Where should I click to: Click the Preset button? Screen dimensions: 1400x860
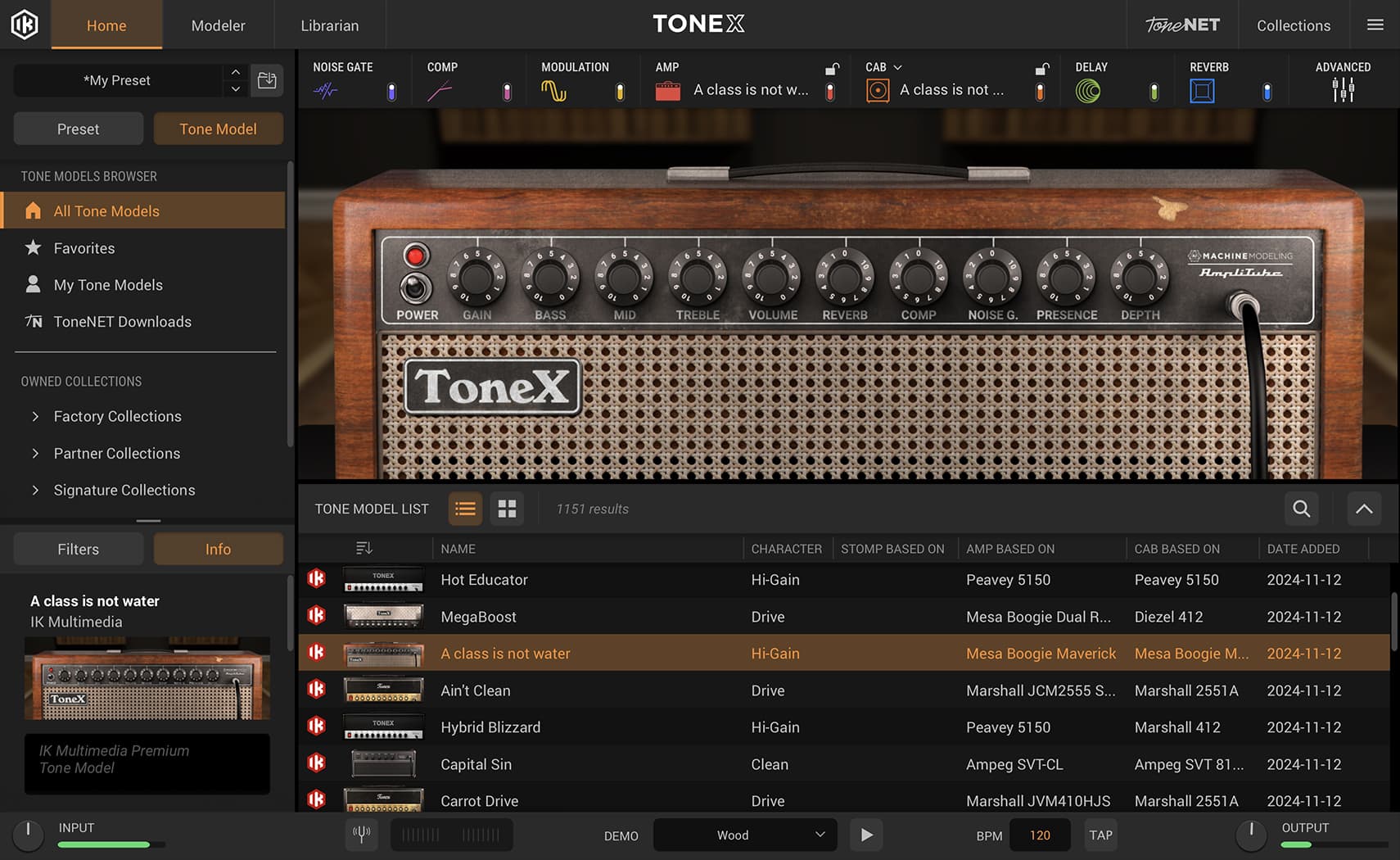tap(78, 129)
